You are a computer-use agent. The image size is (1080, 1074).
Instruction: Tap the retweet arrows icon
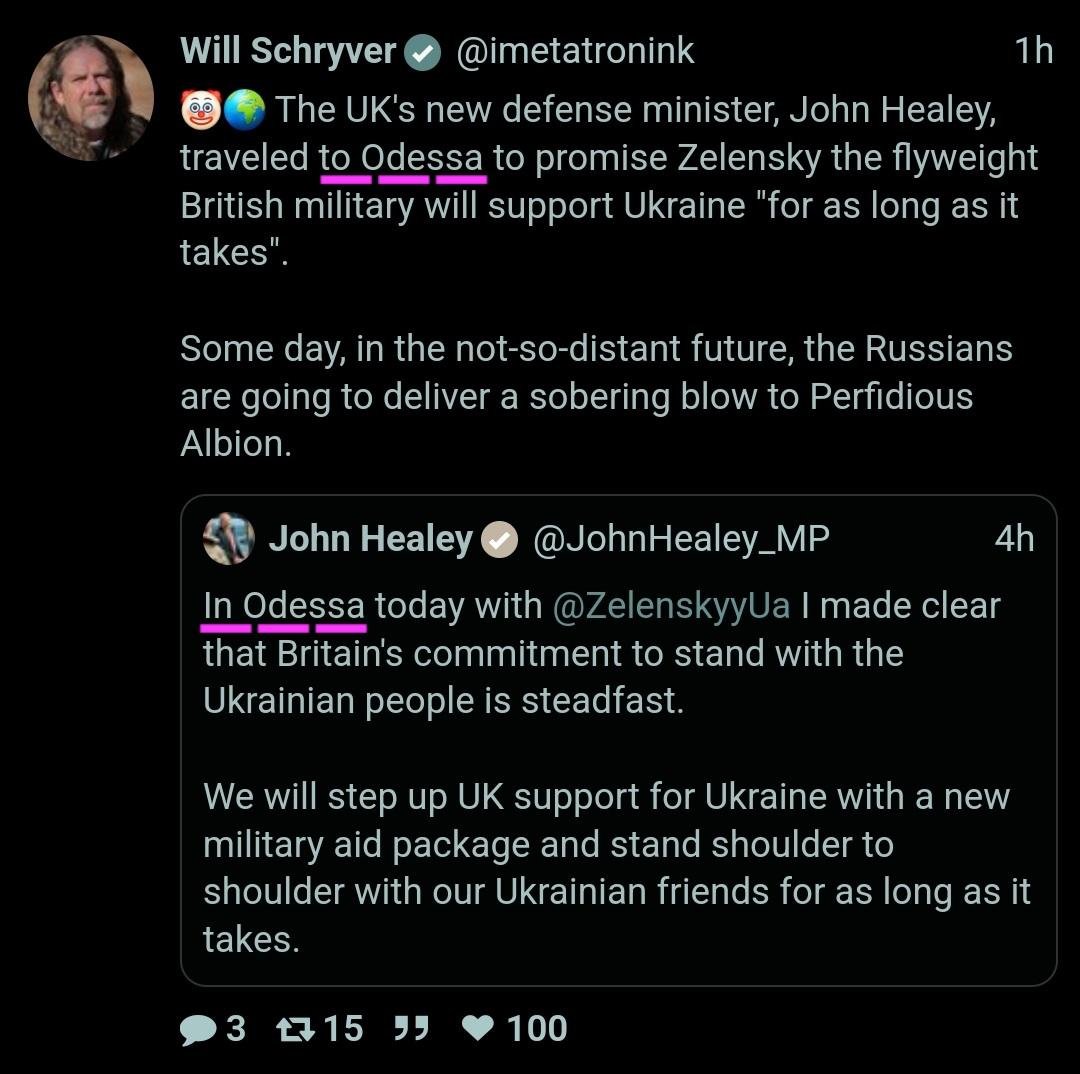[294, 1029]
